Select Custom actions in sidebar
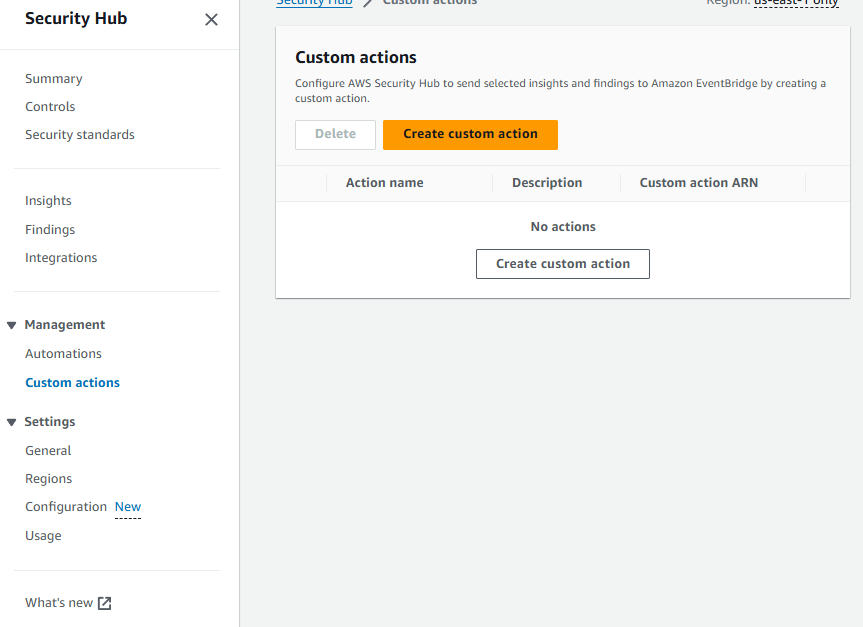This screenshot has height=627, width=863. [x=73, y=383]
